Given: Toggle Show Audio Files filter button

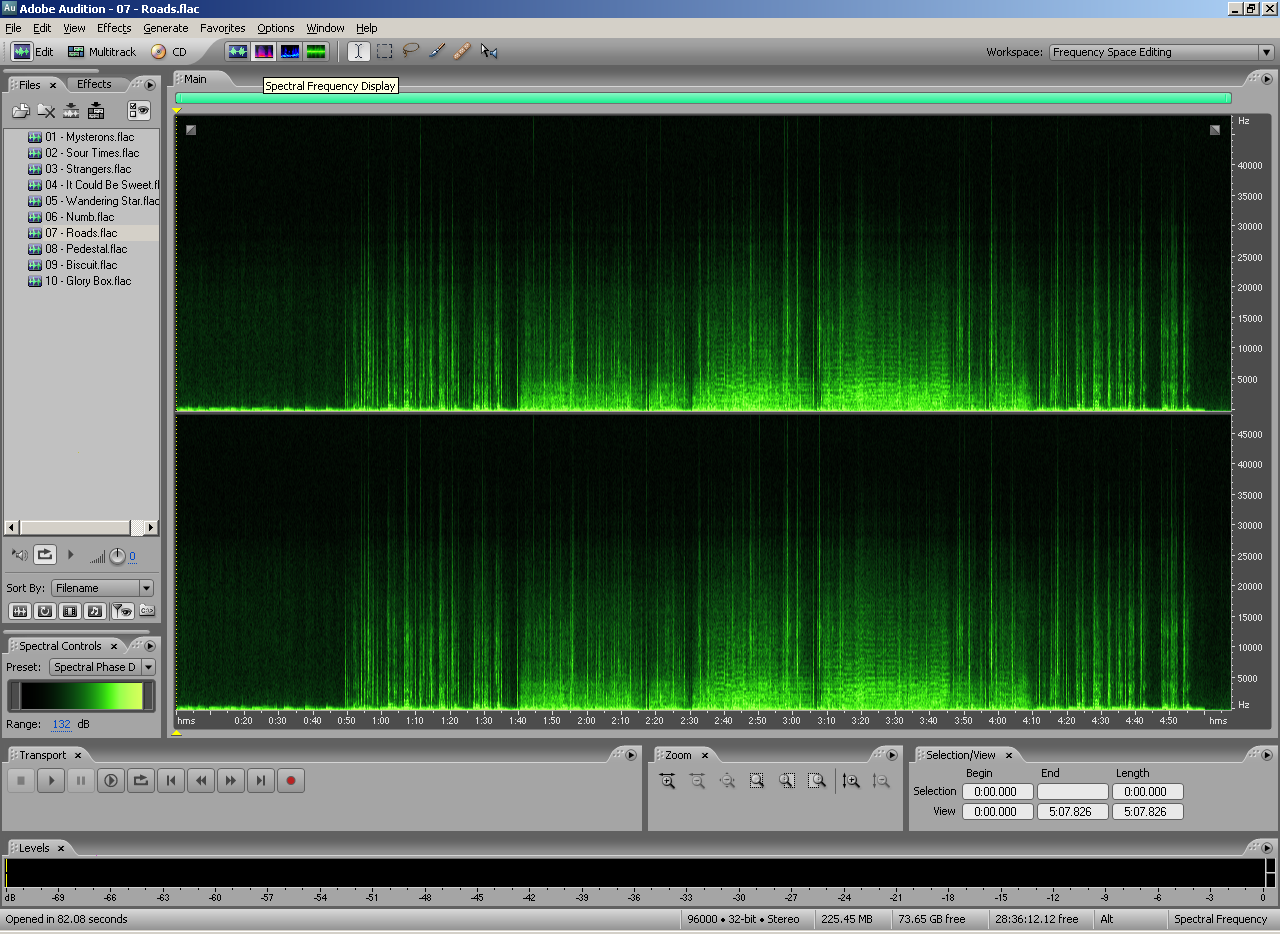Looking at the screenshot, I should pyautogui.click(x=20, y=611).
